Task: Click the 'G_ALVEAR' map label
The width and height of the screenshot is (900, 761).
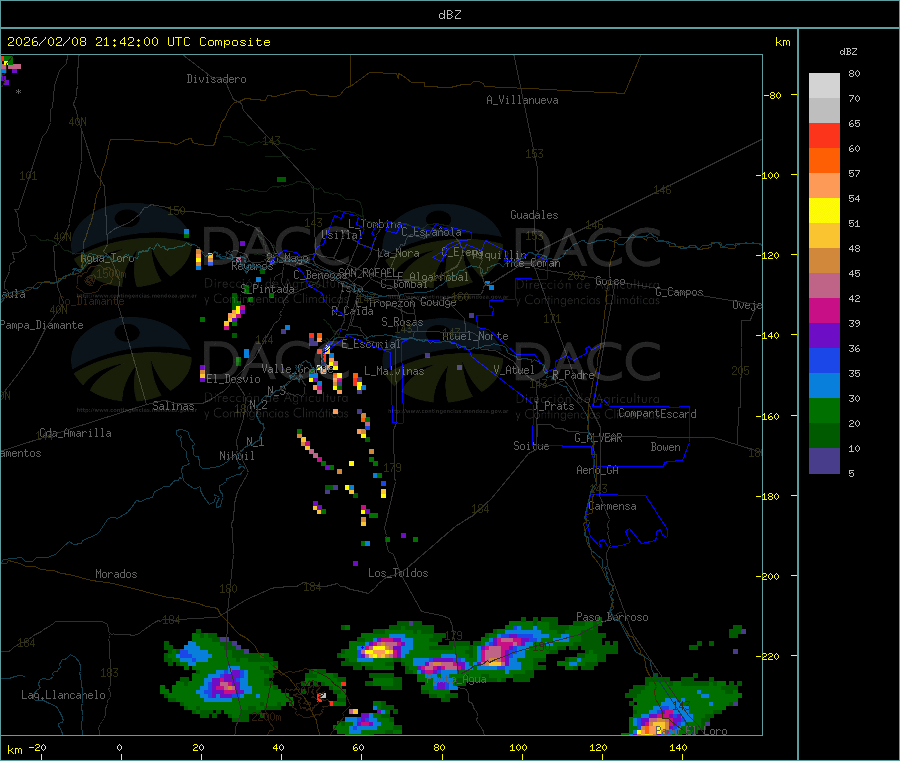Action: (598, 438)
